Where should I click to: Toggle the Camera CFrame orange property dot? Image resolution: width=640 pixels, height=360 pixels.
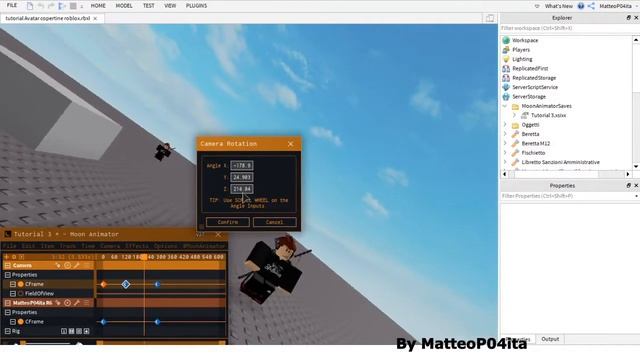20,284
